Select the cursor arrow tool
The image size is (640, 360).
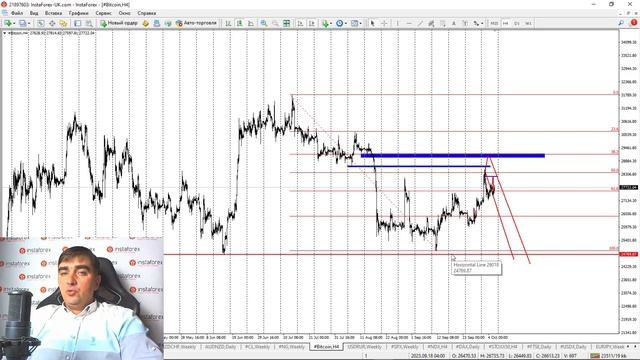372,23
